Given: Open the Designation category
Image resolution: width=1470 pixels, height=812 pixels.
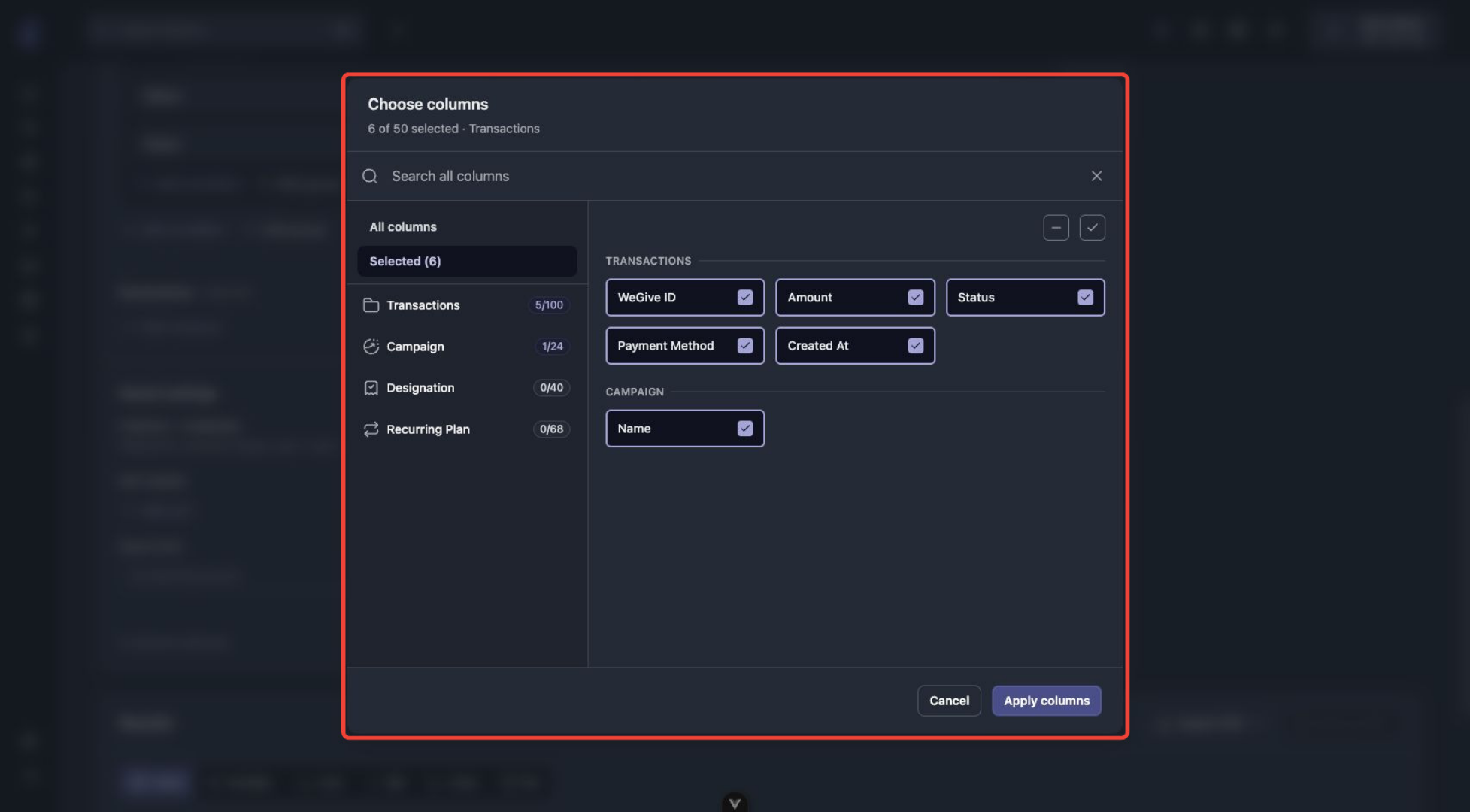Looking at the screenshot, I should 467,388.
